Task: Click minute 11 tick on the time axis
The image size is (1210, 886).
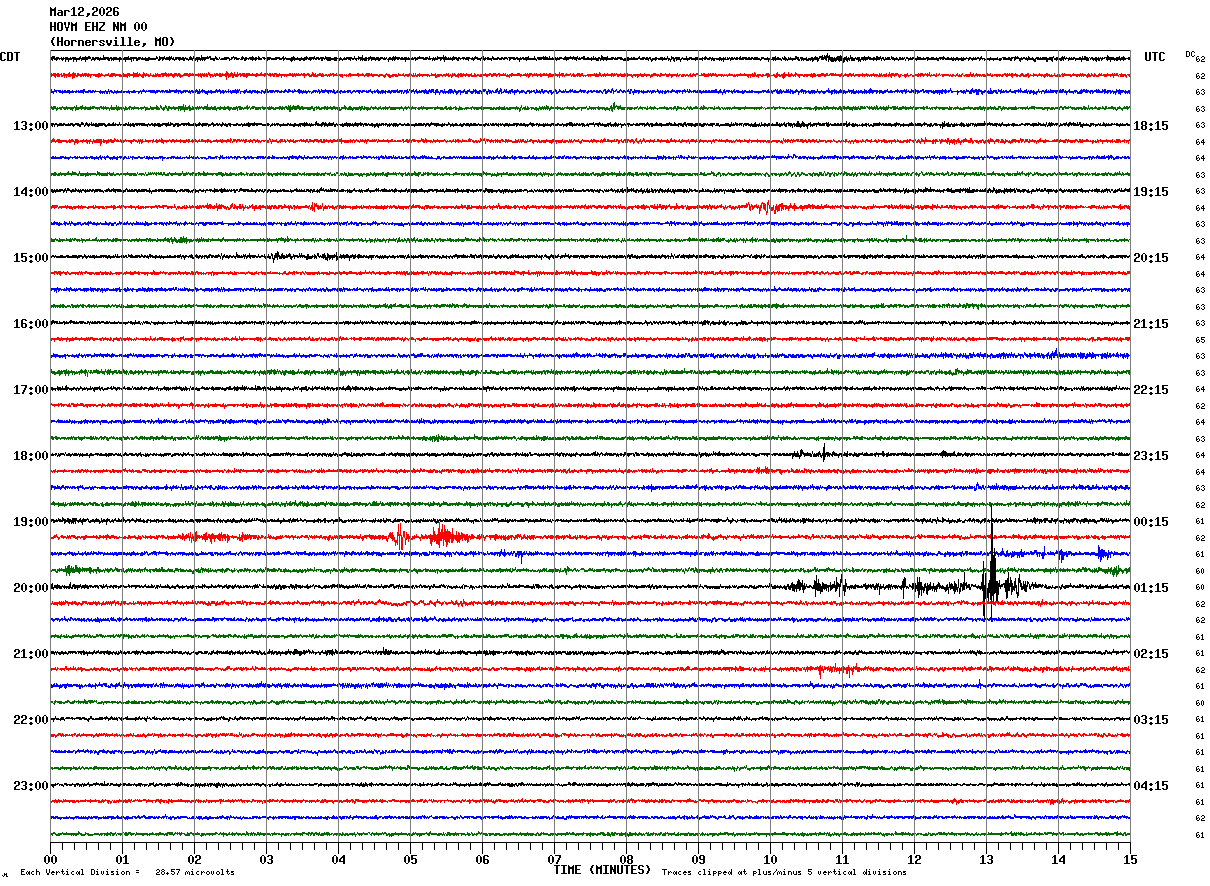Action: click(842, 859)
